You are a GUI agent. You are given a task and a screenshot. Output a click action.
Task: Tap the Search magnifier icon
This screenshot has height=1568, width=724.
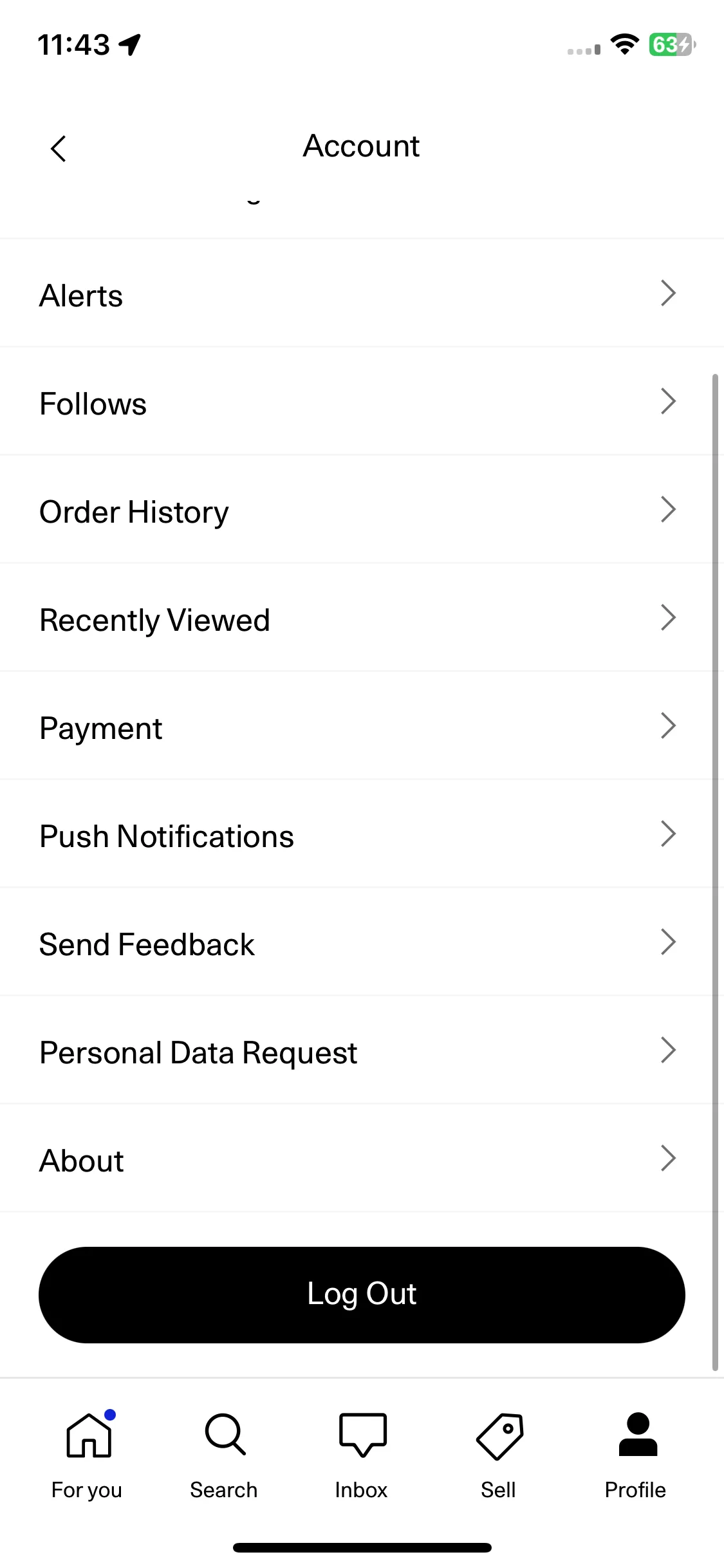pyautogui.click(x=225, y=1434)
